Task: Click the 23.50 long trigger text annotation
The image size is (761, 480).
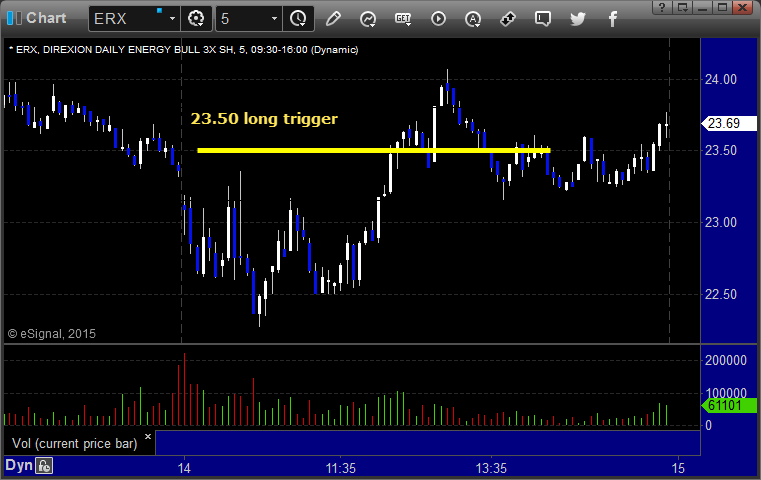Action: point(264,119)
